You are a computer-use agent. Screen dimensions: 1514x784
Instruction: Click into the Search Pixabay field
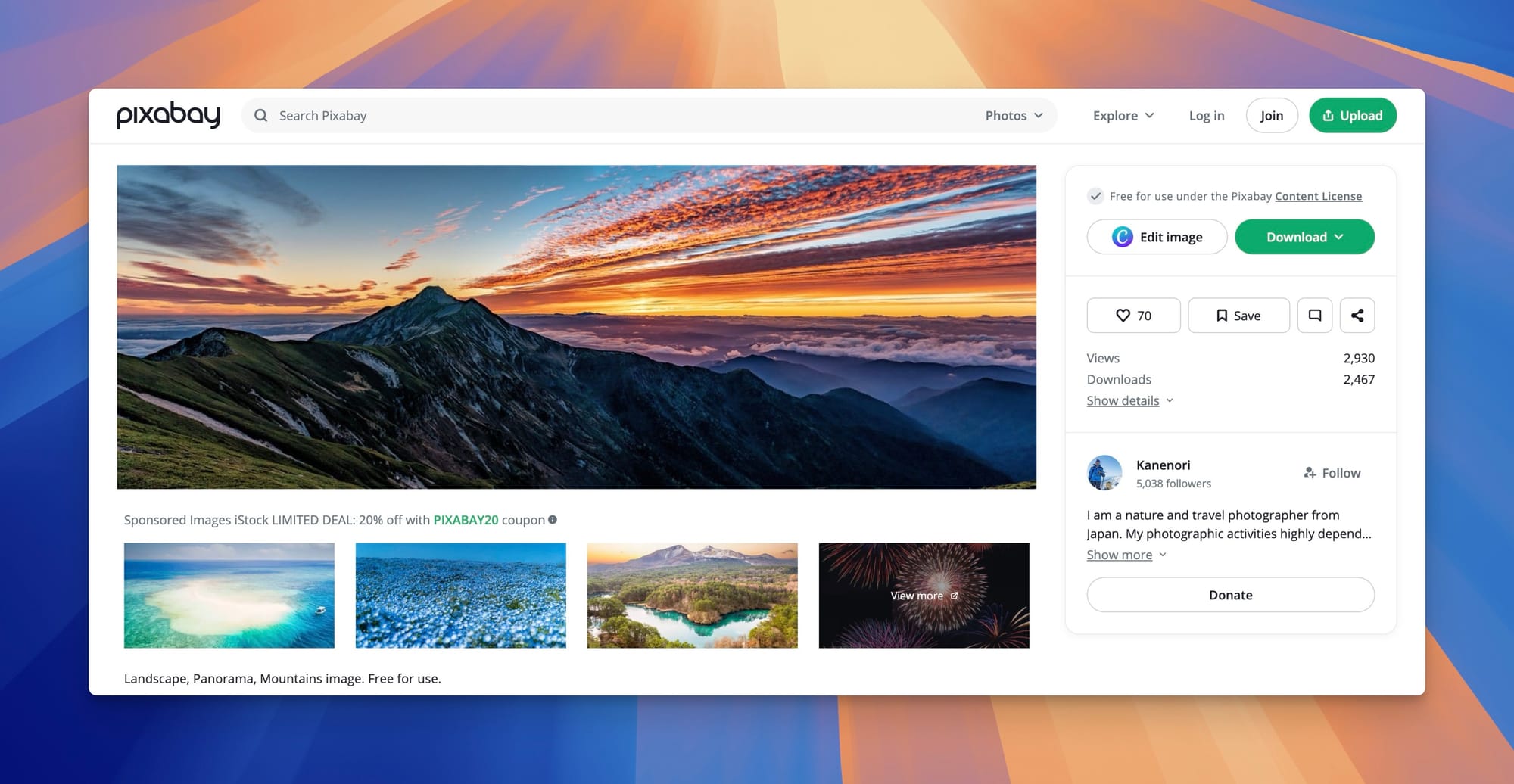pyautogui.click(x=606, y=116)
